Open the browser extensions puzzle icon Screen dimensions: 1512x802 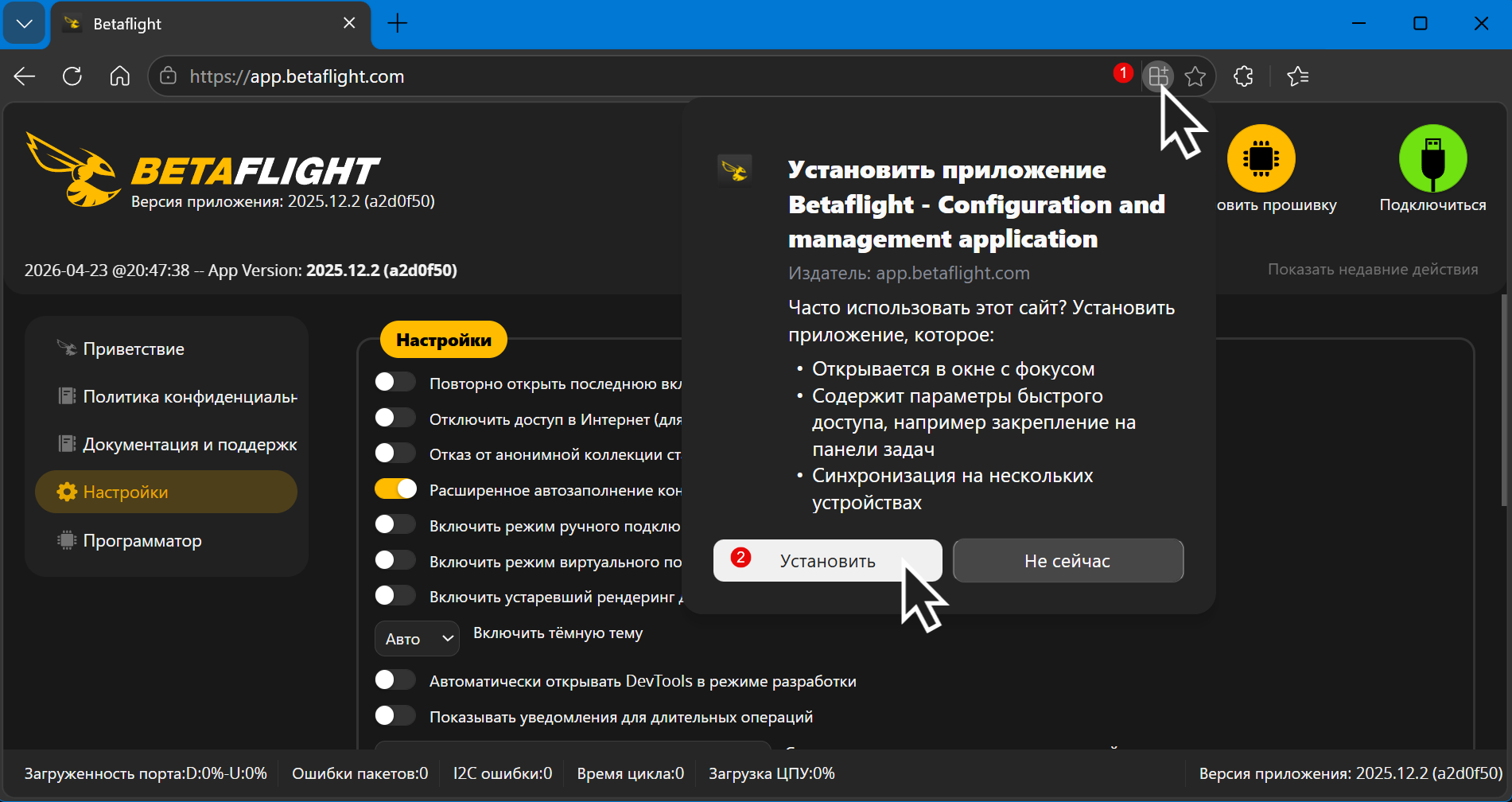[1243, 76]
